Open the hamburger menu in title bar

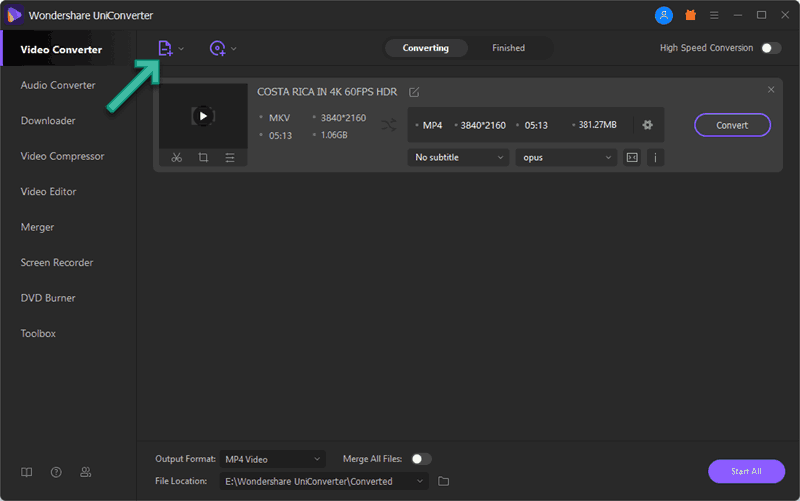[x=714, y=15]
